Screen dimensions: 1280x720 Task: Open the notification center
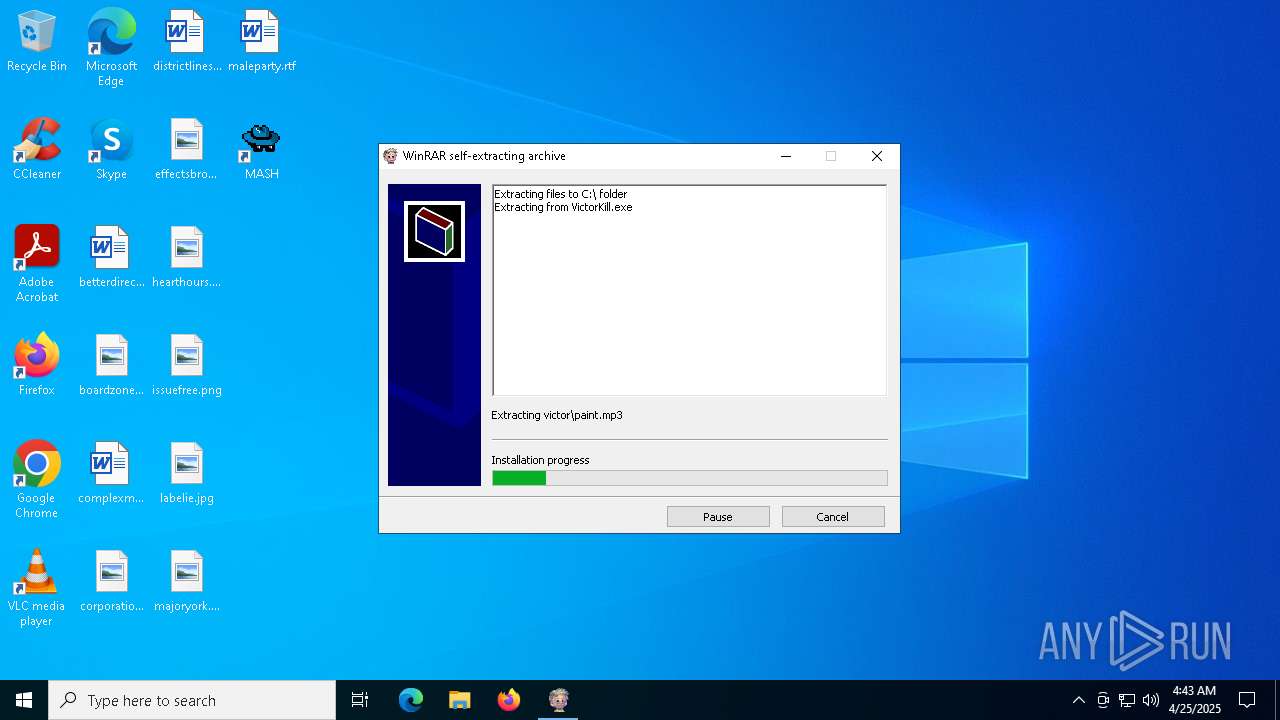[1247, 700]
